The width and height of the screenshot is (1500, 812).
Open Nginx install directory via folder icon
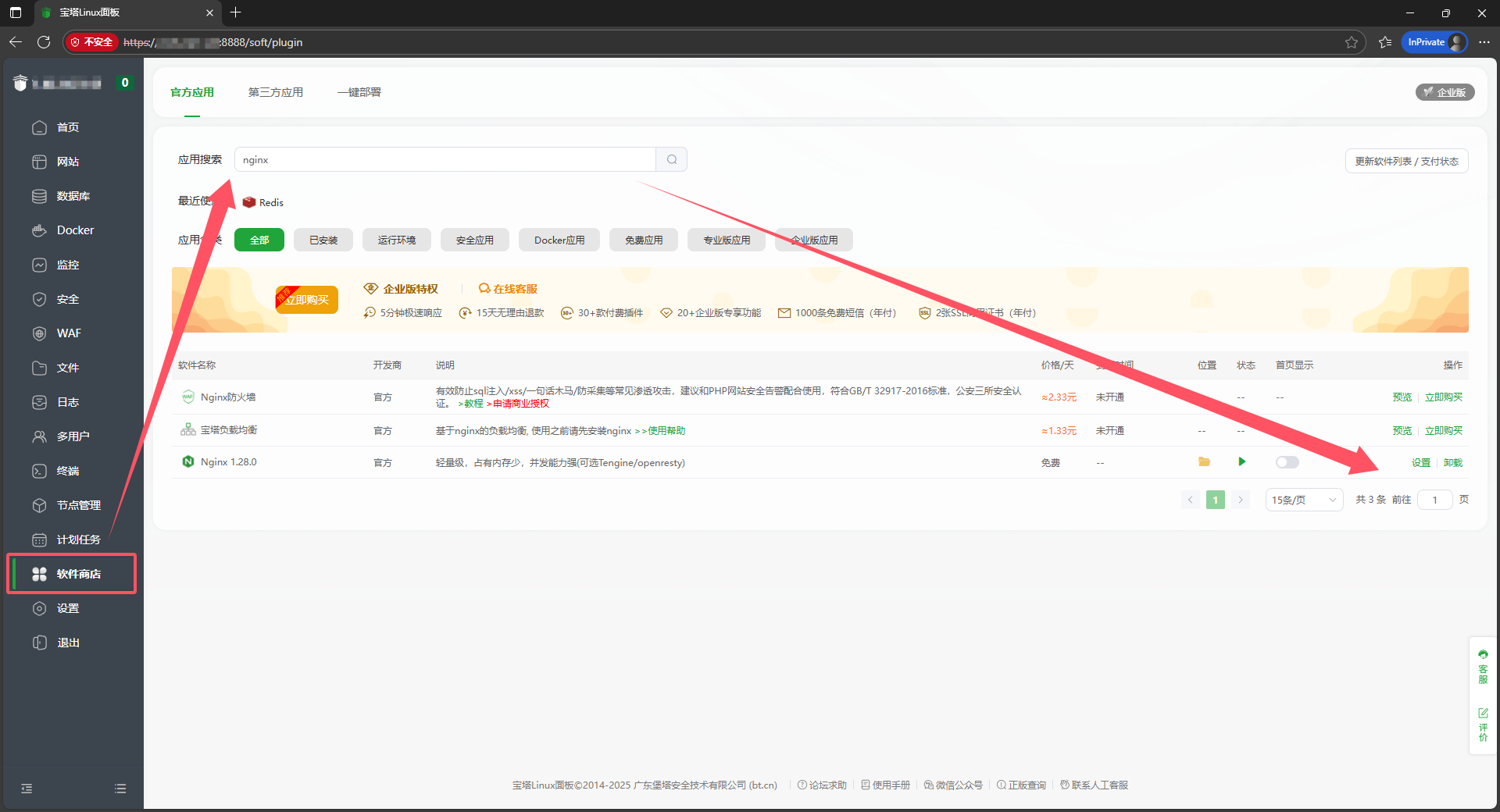[x=1204, y=461]
